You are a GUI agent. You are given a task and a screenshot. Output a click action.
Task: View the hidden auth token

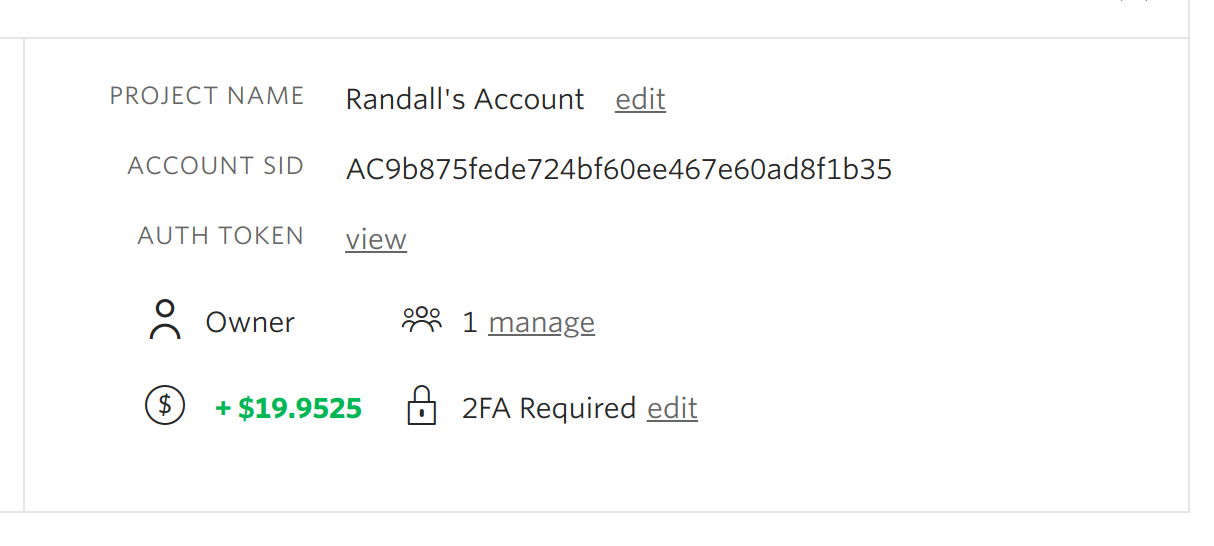point(376,240)
